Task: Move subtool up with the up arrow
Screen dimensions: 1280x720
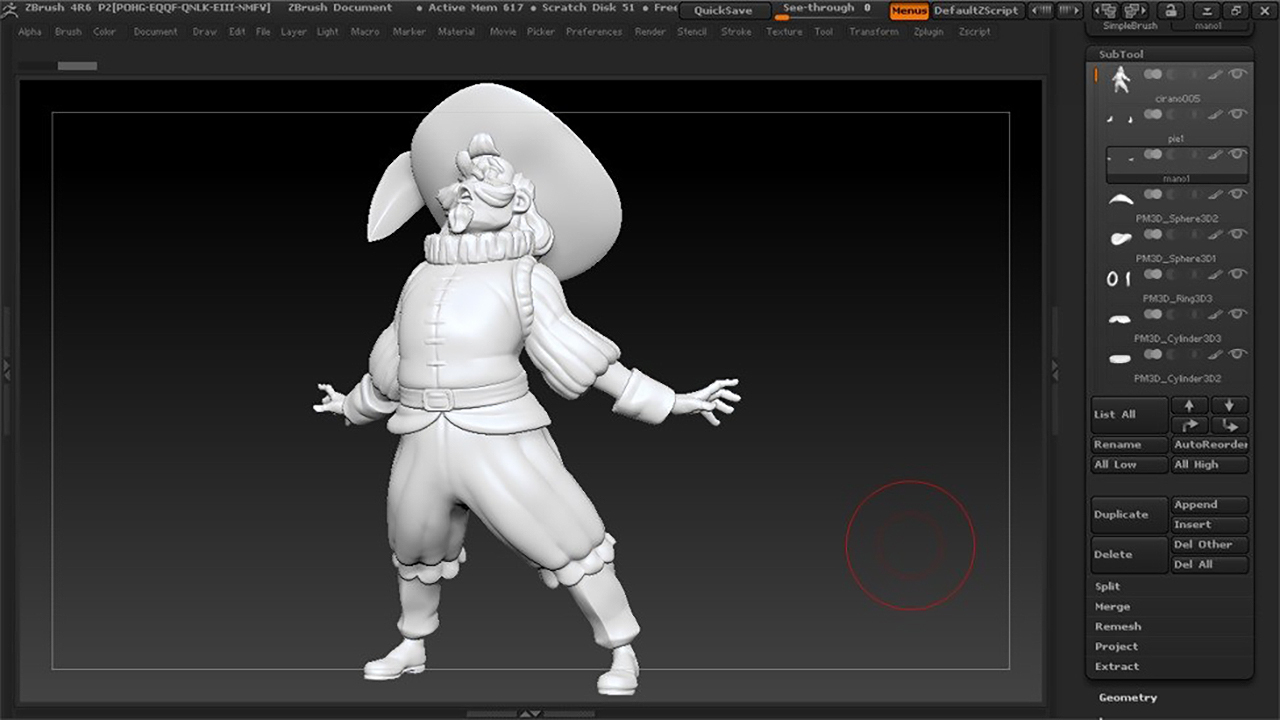Action: 1189,405
